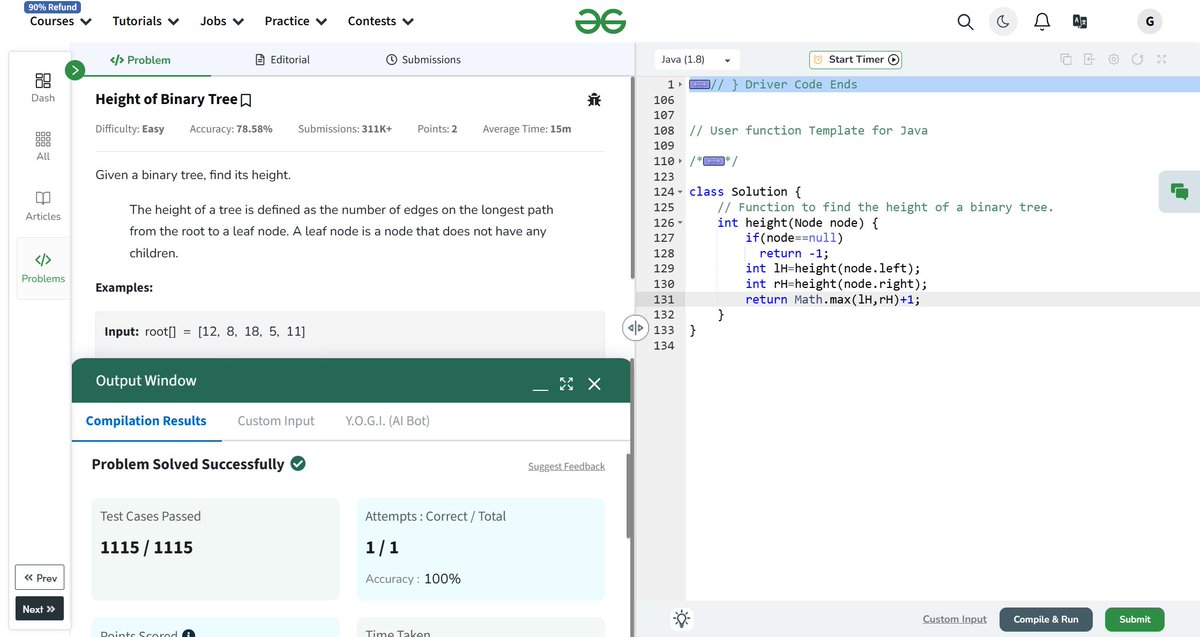Click the 1115 / 1115 test cases value
Screen dimensions: 1200x637
[x=147, y=547]
